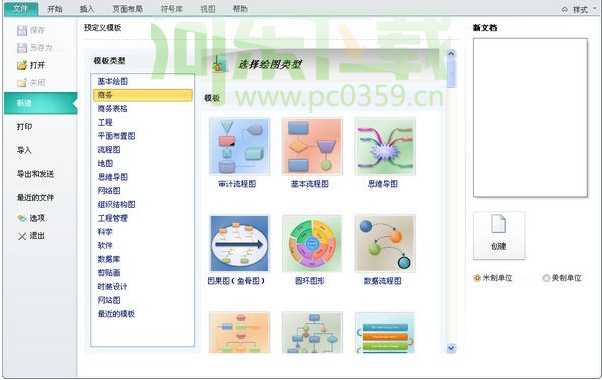Click the 保存 save icon in the sidebar
The height and width of the screenshot is (380, 602).
click(22, 30)
